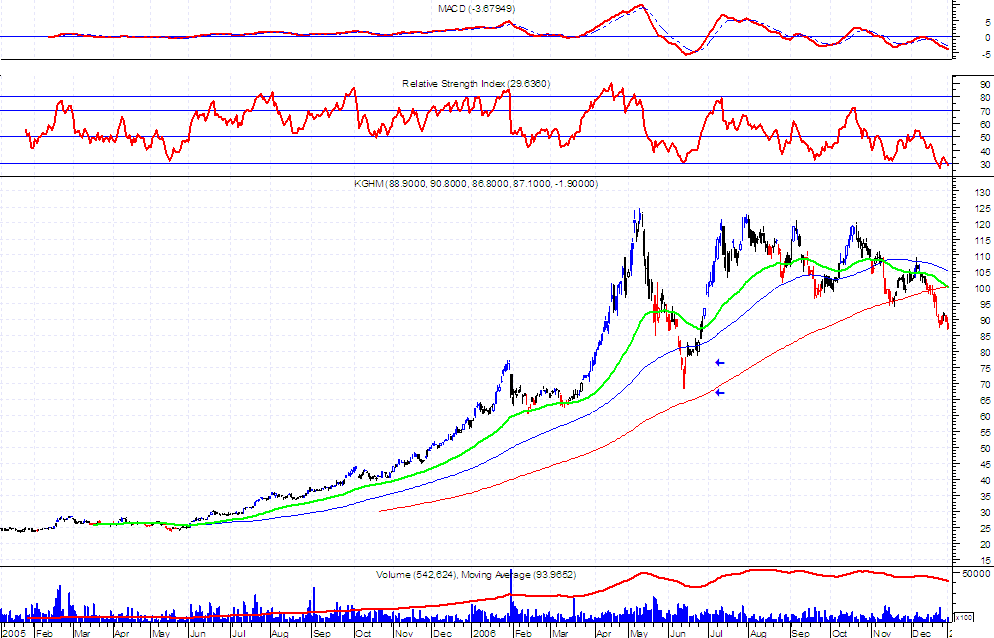Click the 115 price axis label
This screenshot has height=638, width=994.
(x=983, y=241)
